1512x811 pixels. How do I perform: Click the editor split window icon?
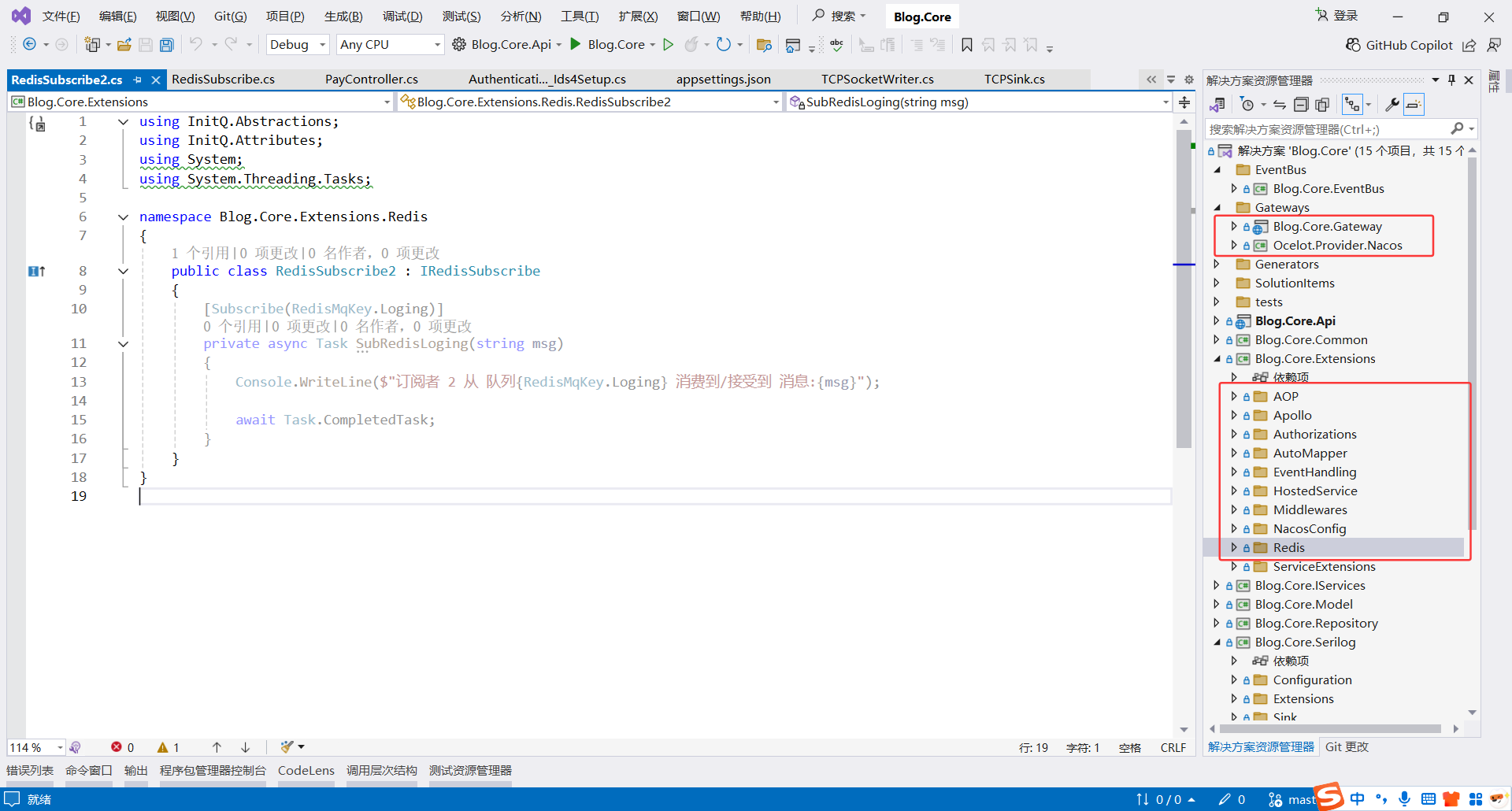[x=1184, y=102]
